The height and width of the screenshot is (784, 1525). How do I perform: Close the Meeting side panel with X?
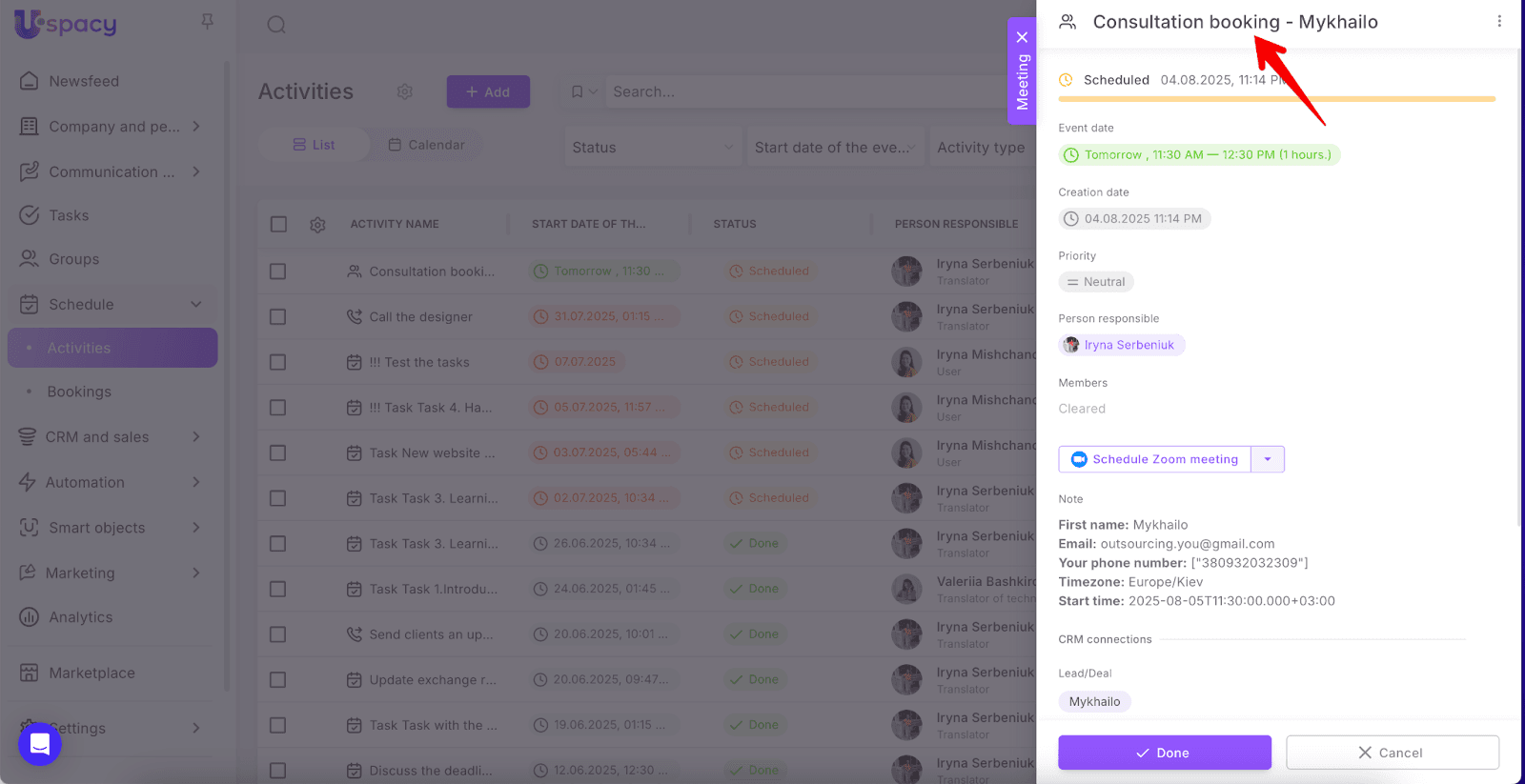click(x=1022, y=37)
